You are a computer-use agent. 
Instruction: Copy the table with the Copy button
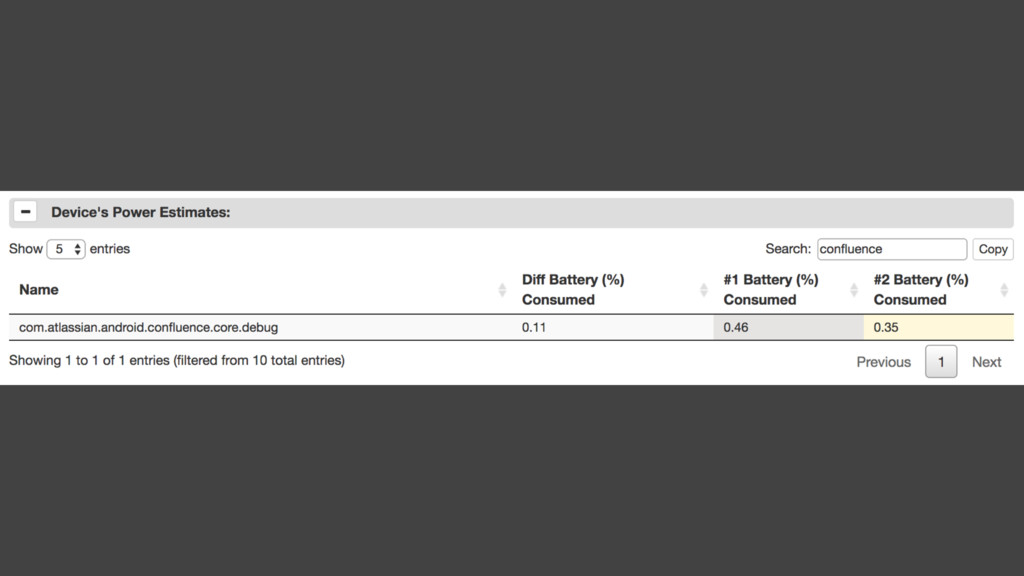pos(993,249)
